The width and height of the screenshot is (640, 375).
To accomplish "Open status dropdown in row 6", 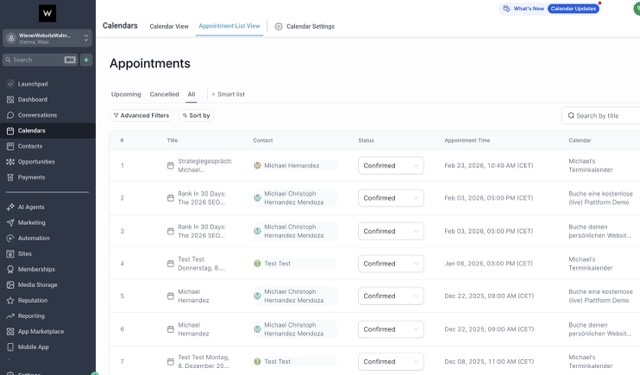I will click(391, 329).
